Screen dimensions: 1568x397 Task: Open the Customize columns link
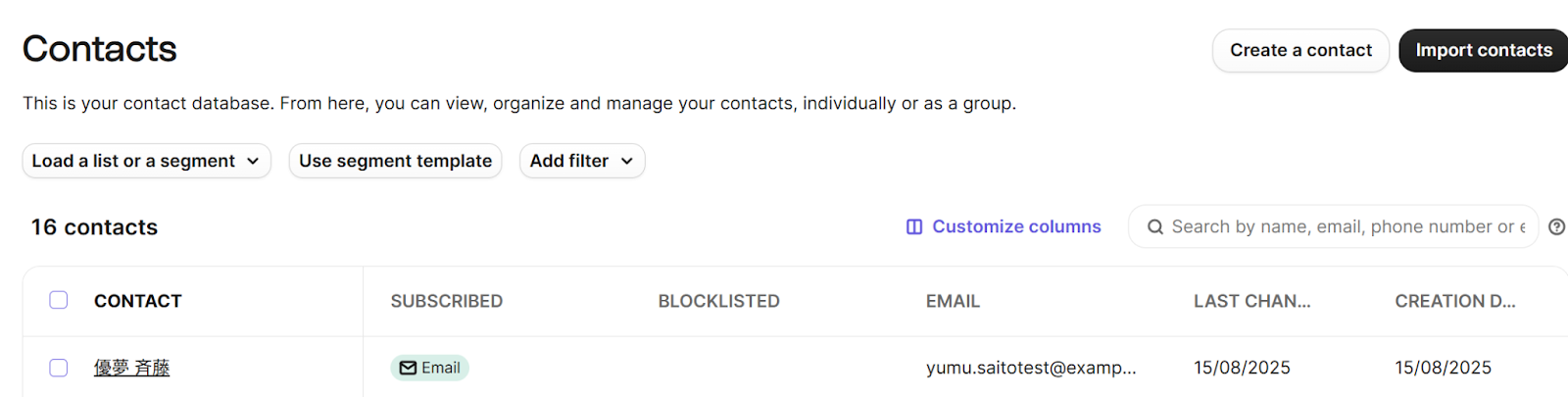[1016, 226]
